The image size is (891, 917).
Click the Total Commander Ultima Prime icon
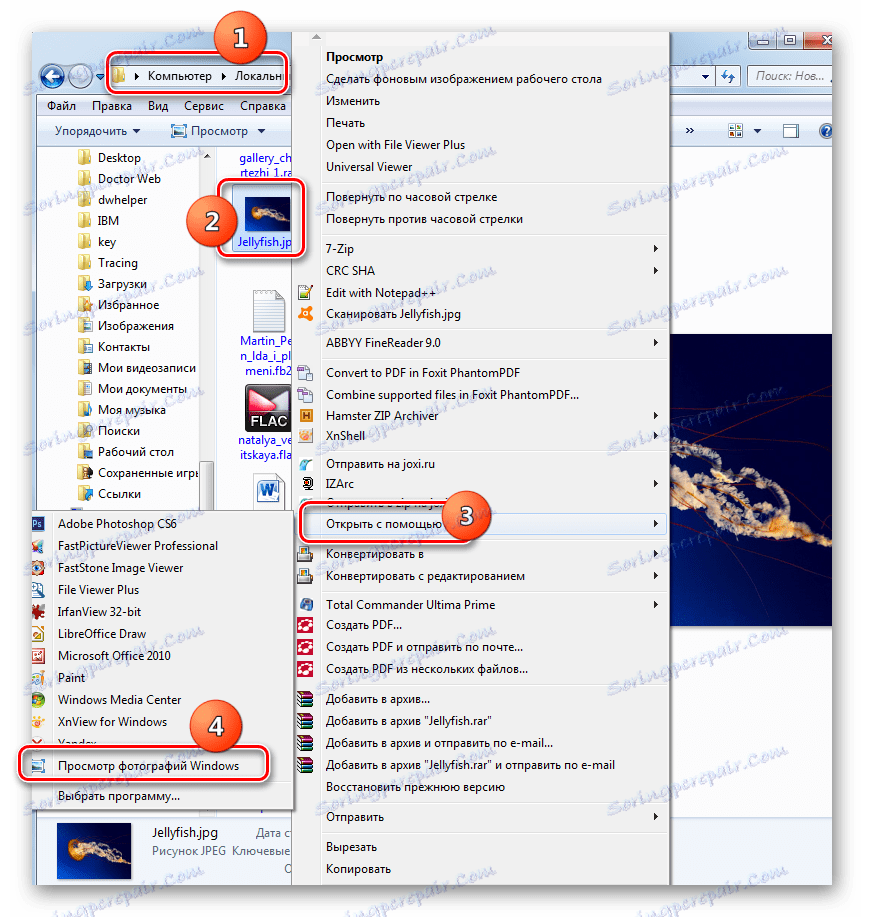(306, 605)
